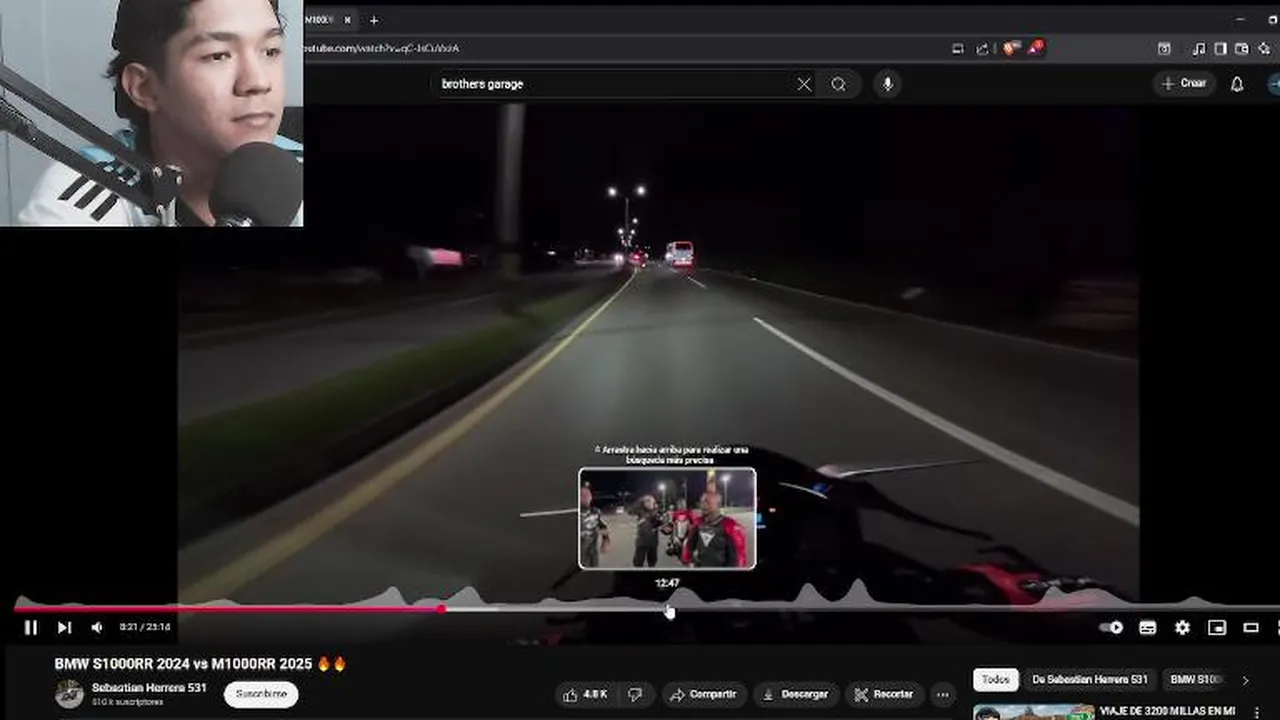Open the red rewards browser icon
The image size is (1280, 720).
1035,47
